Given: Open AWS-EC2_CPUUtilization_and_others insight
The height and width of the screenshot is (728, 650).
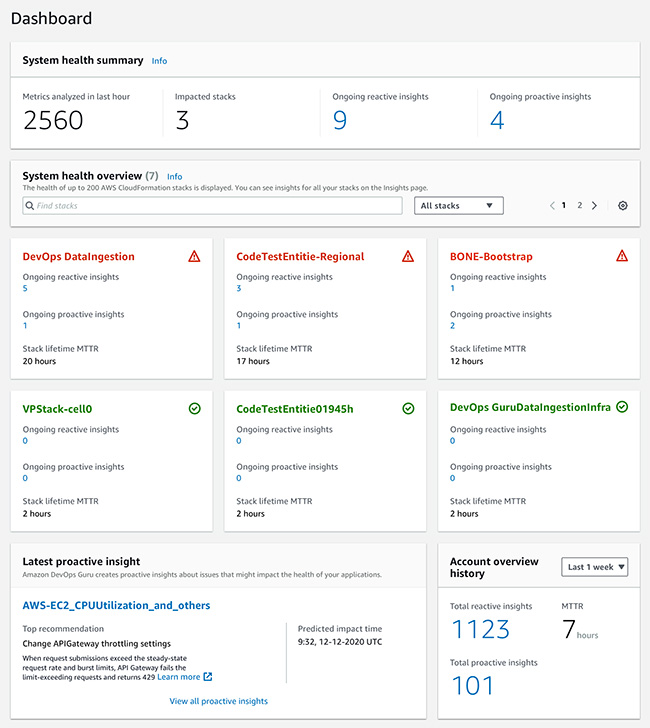Looking at the screenshot, I should [116, 605].
